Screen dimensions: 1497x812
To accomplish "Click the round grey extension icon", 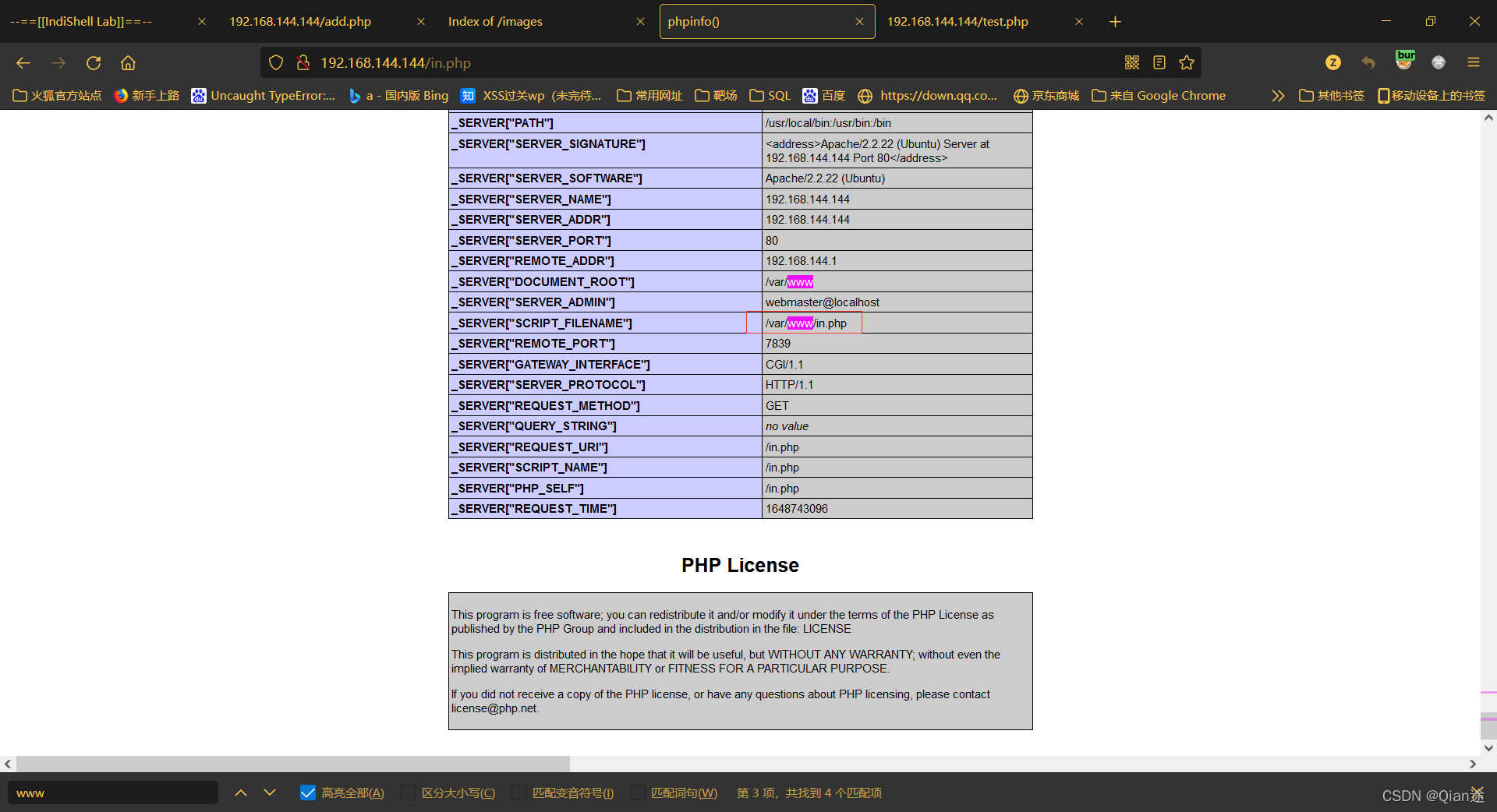I will point(1439,63).
